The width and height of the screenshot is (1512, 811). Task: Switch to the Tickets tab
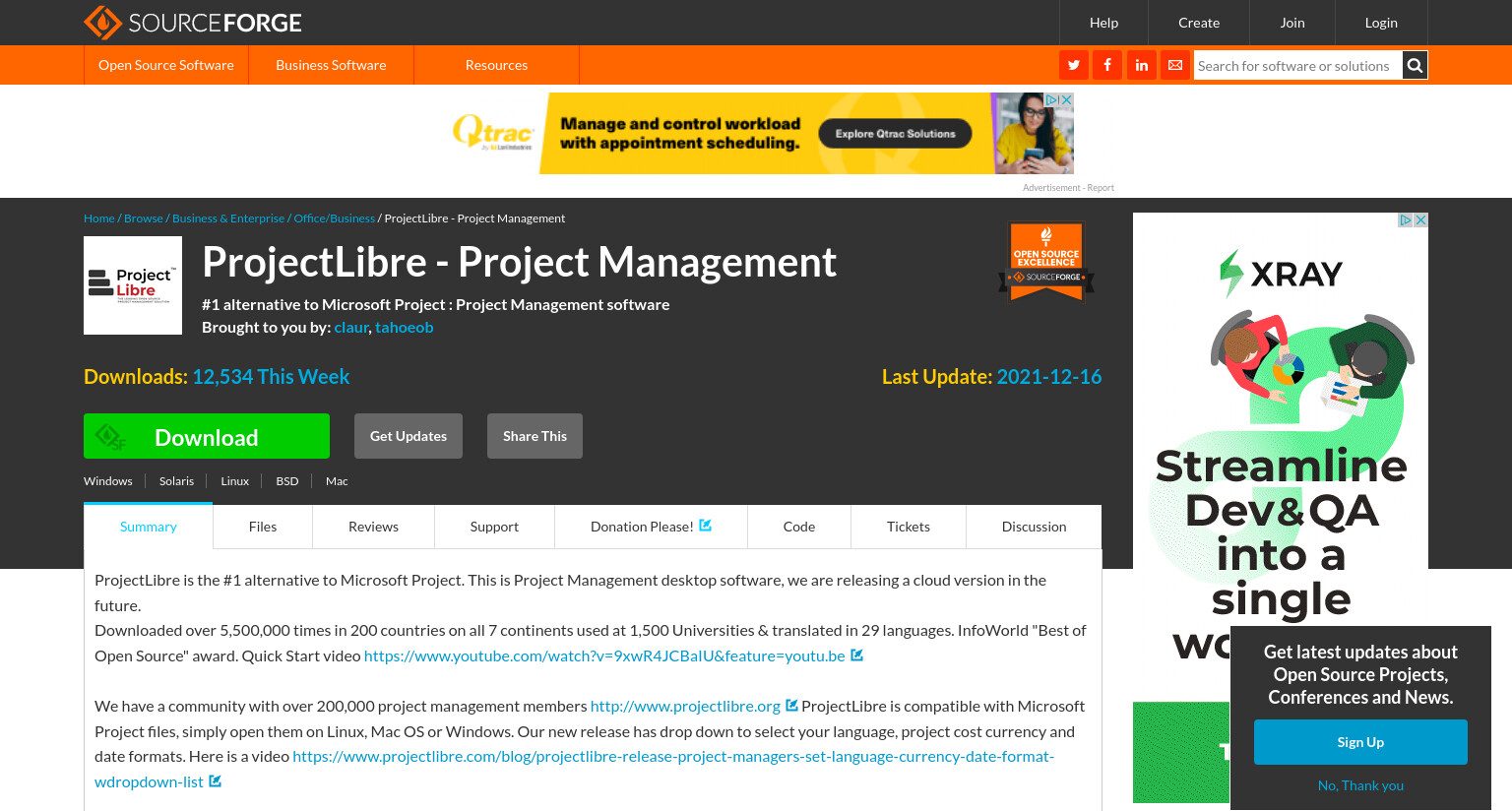point(909,527)
